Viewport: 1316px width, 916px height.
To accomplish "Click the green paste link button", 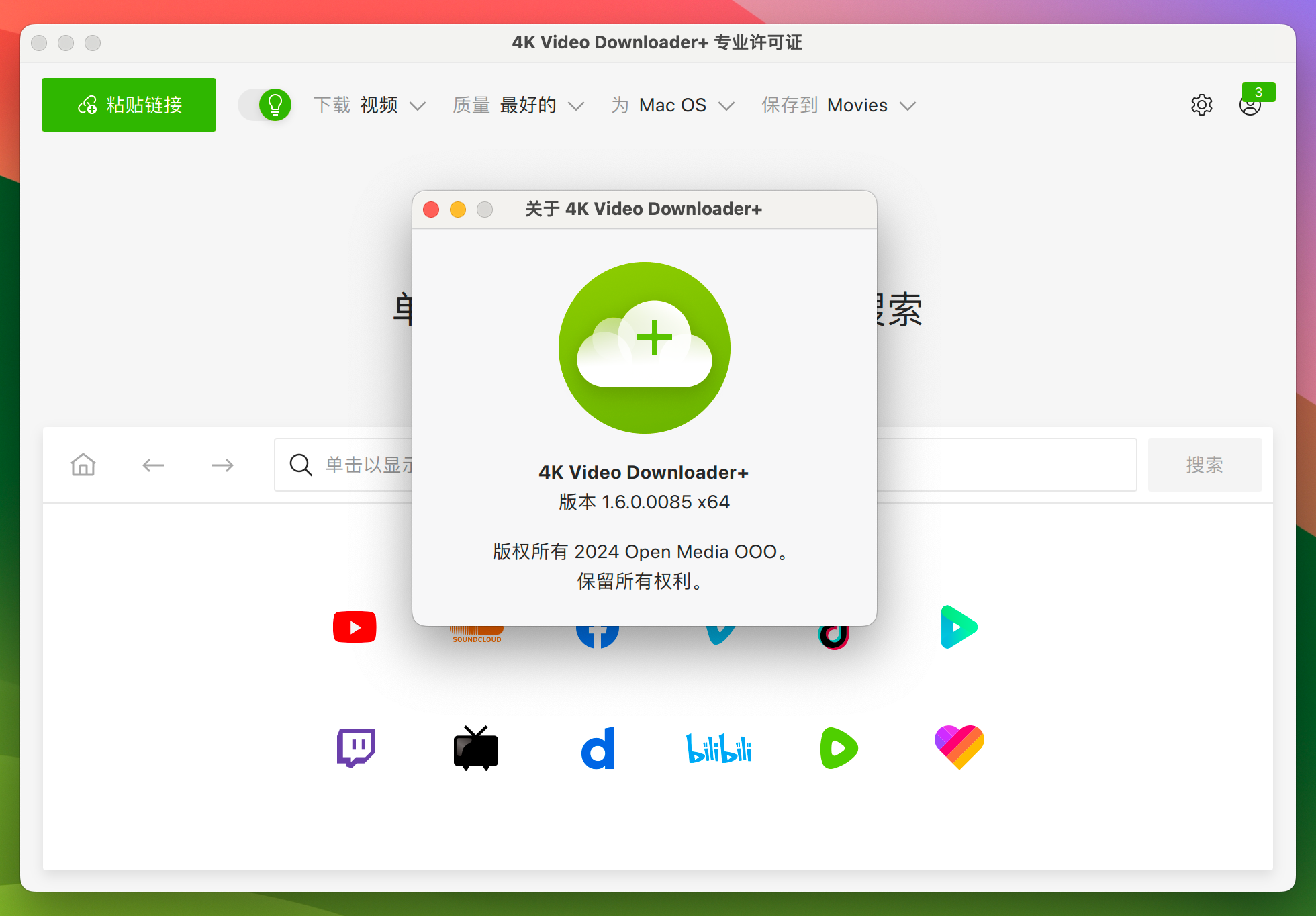I will (x=129, y=105).
